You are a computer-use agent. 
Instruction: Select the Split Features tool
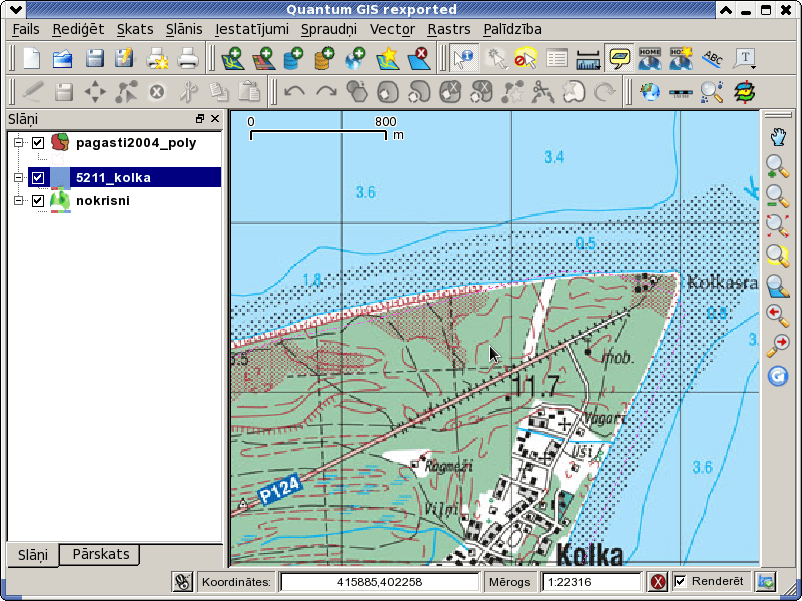click(542, 92)
